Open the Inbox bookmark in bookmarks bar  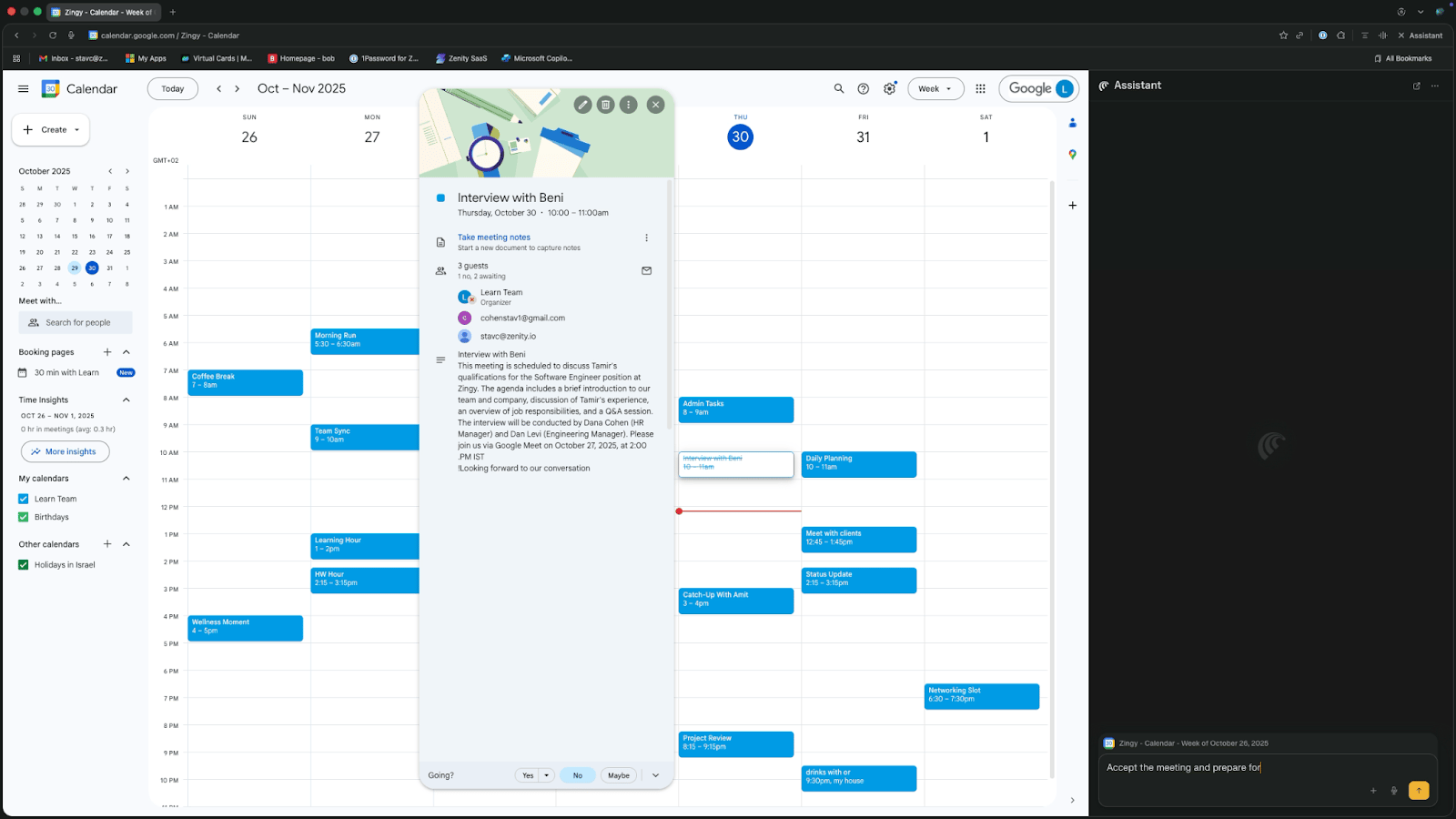(73, 58)
